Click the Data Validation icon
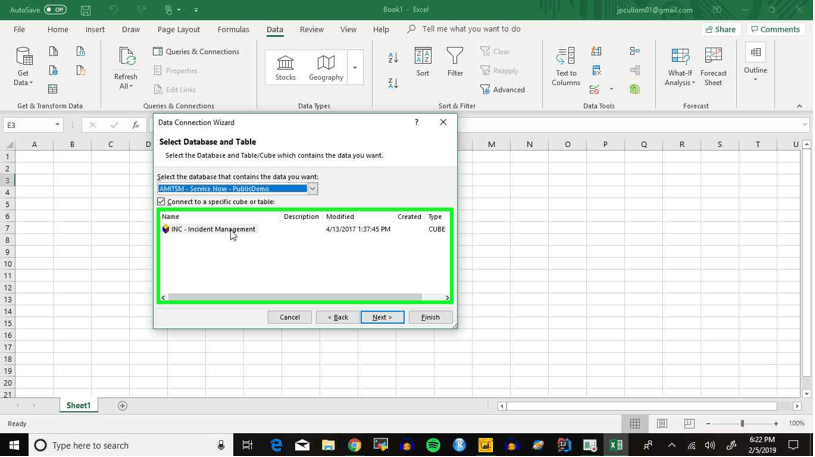Screen dimensions: 815x457 click(595, 89)
